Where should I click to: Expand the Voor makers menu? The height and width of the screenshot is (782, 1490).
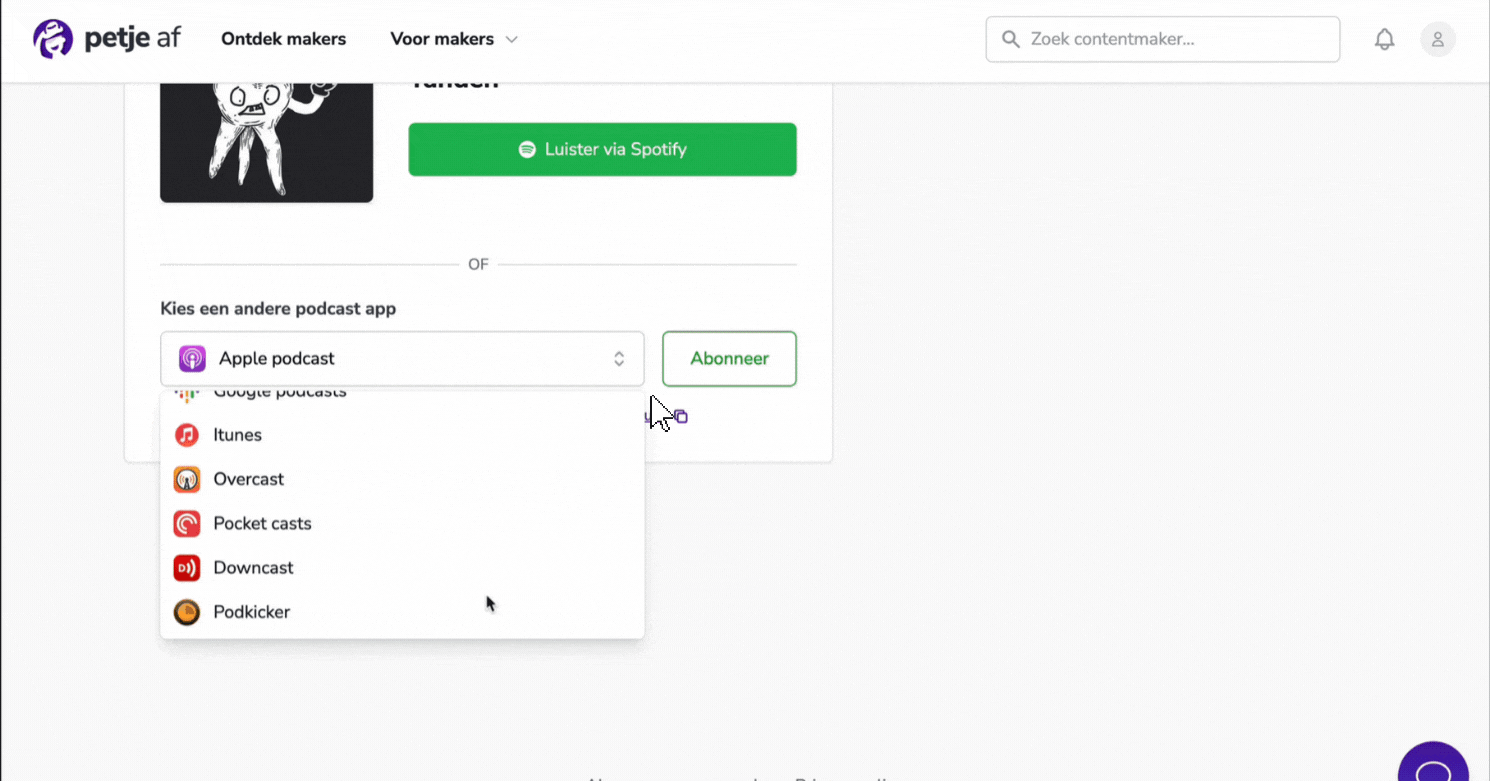coord(454,39)
